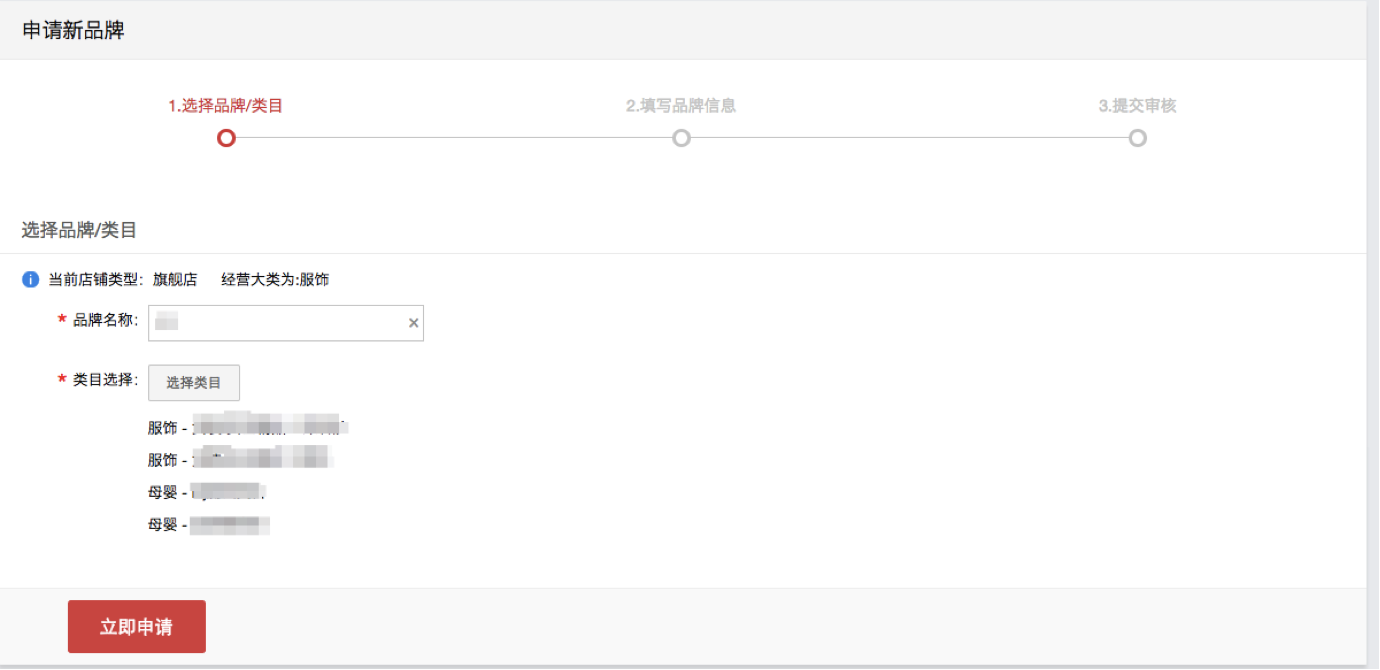Click the step 3 circle on progress line
Viewport: 1380px width, 670px height.
point(1137,138)
